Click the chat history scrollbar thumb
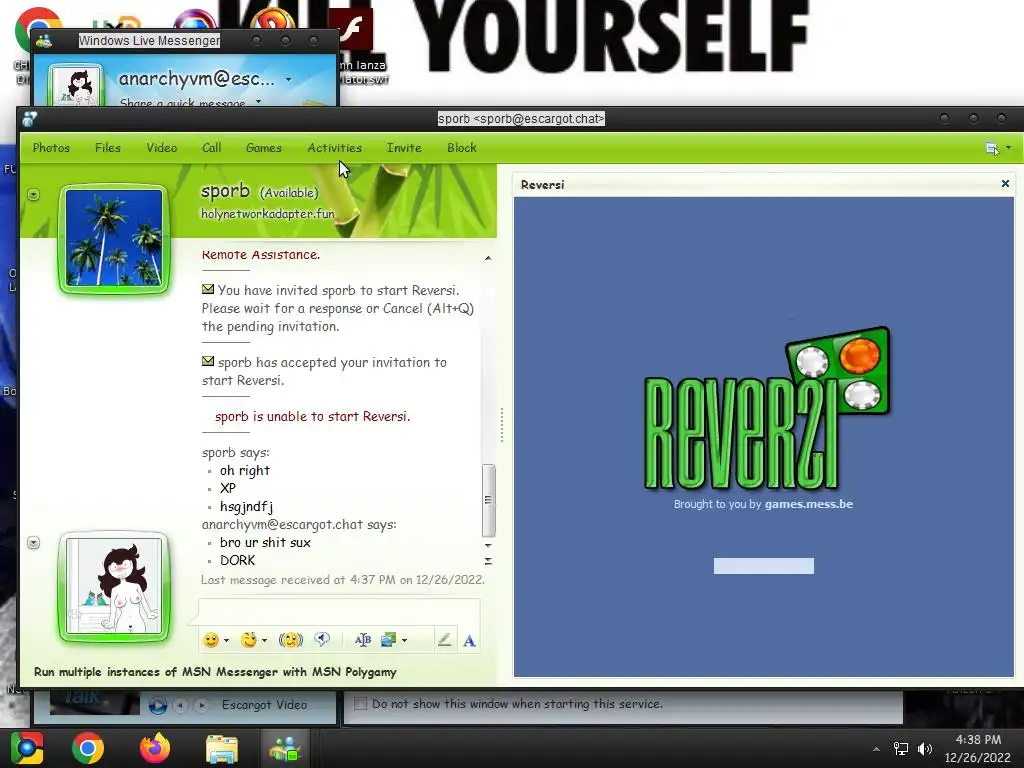 (x=488, y=500)
